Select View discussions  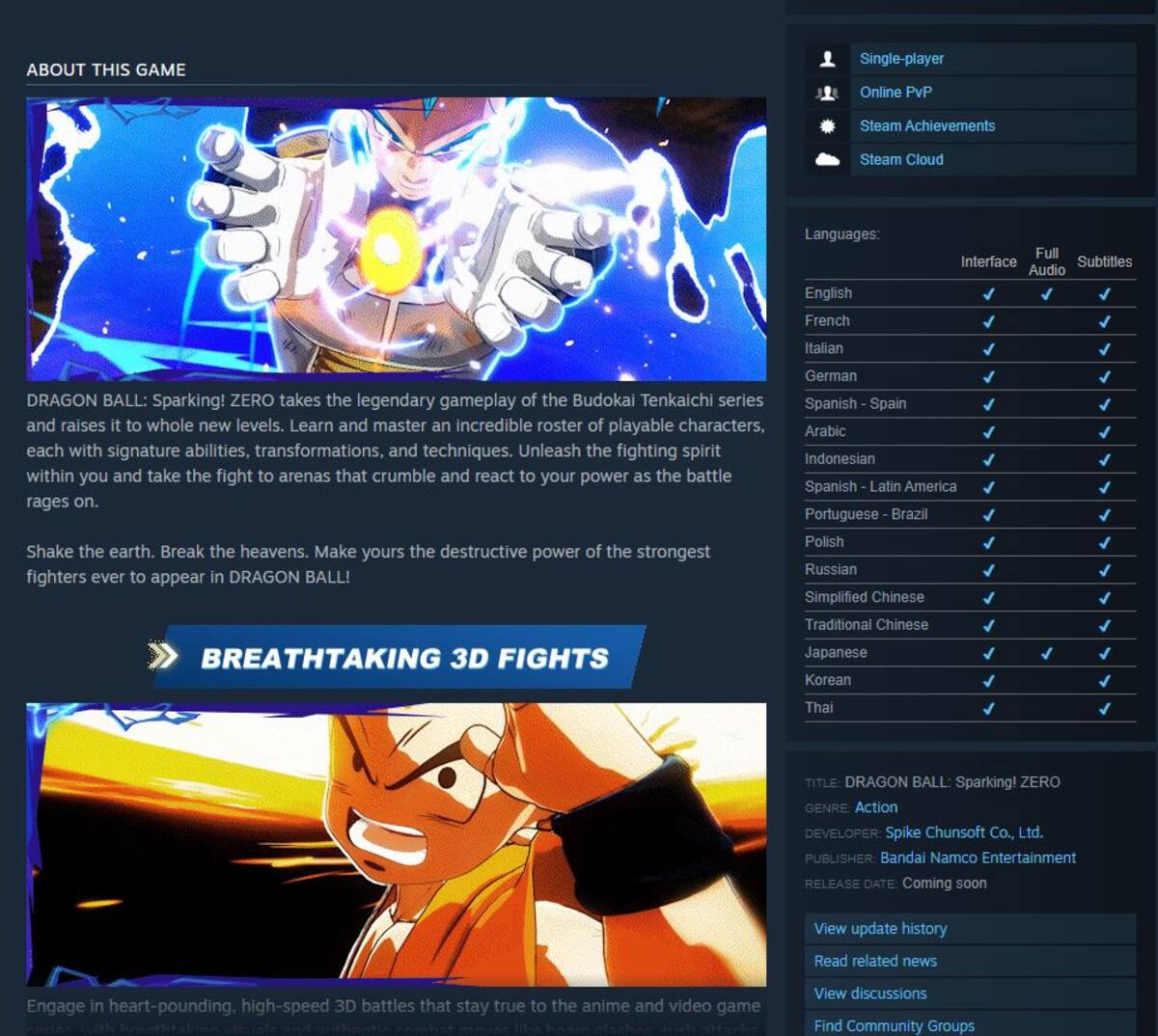[970, 994]
